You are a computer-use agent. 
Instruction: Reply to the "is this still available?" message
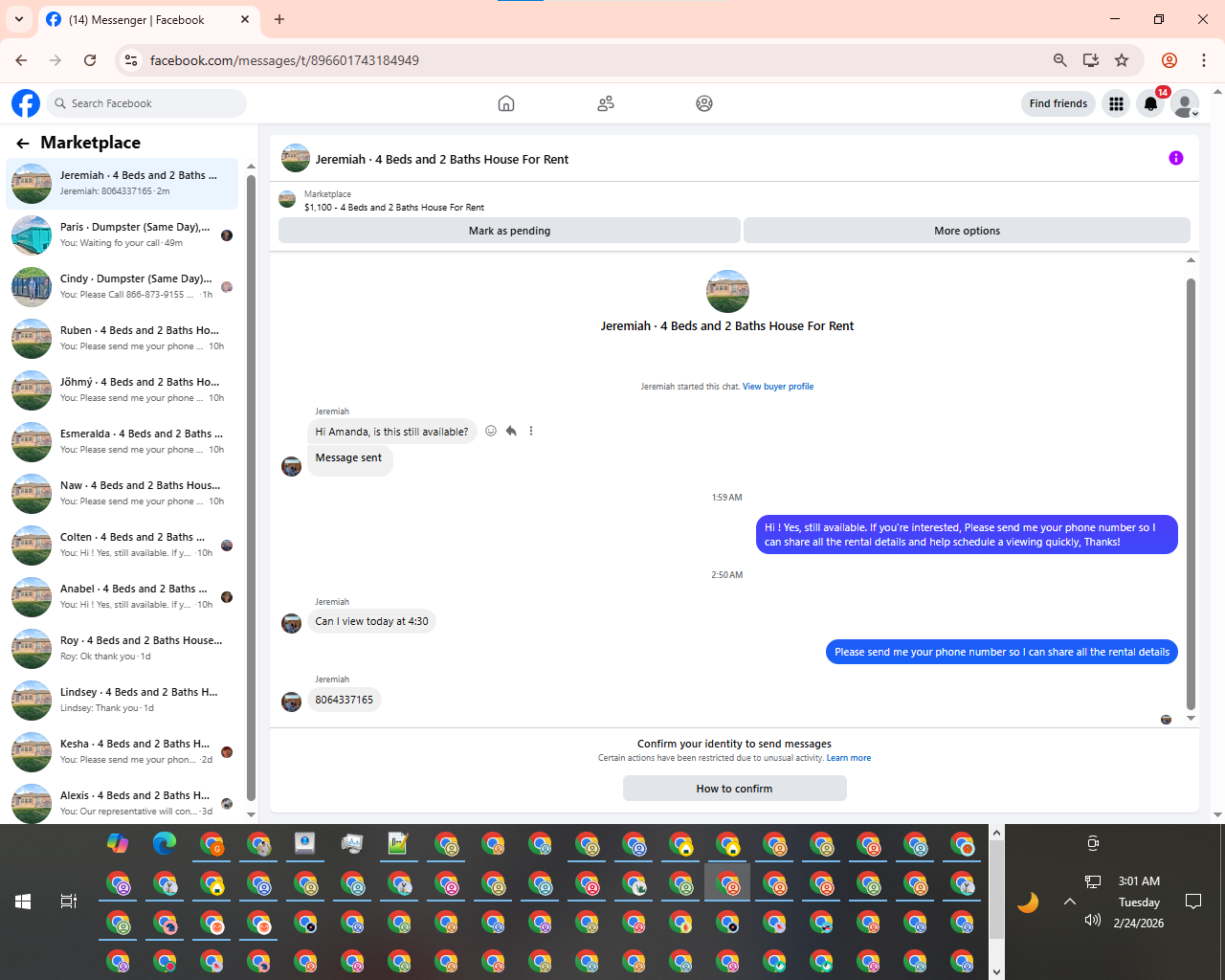(x=511, y=431)
